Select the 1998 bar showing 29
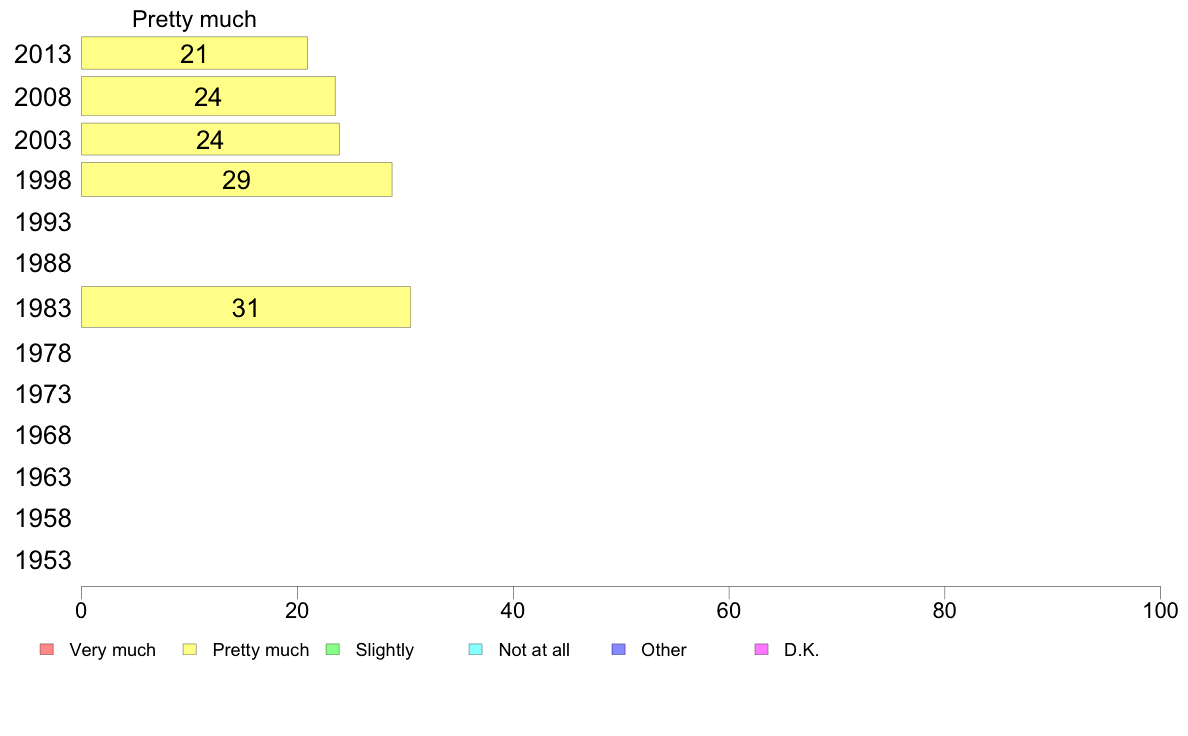The height and width of the screenshot is (736, 1188). [x=236, y=180]
